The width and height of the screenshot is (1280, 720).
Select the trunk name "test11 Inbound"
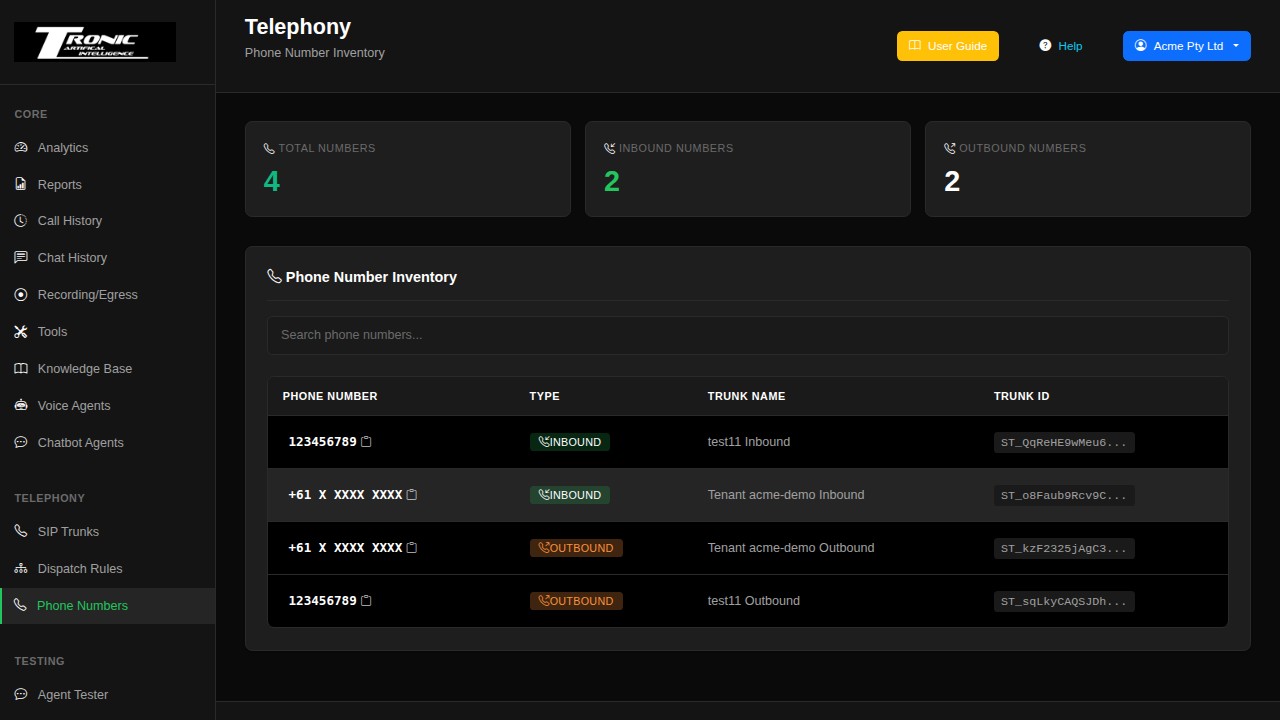[749, 442]
